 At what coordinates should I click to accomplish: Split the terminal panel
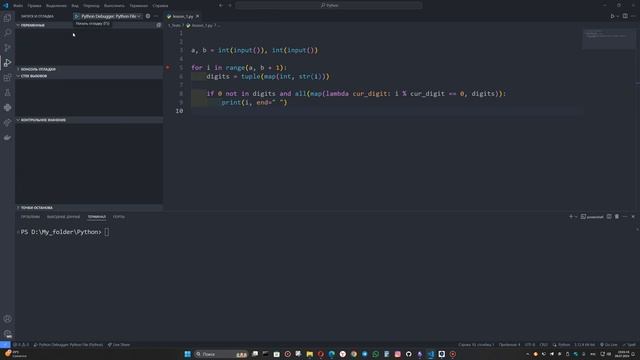pyautogui.click(x=609, y=217)
